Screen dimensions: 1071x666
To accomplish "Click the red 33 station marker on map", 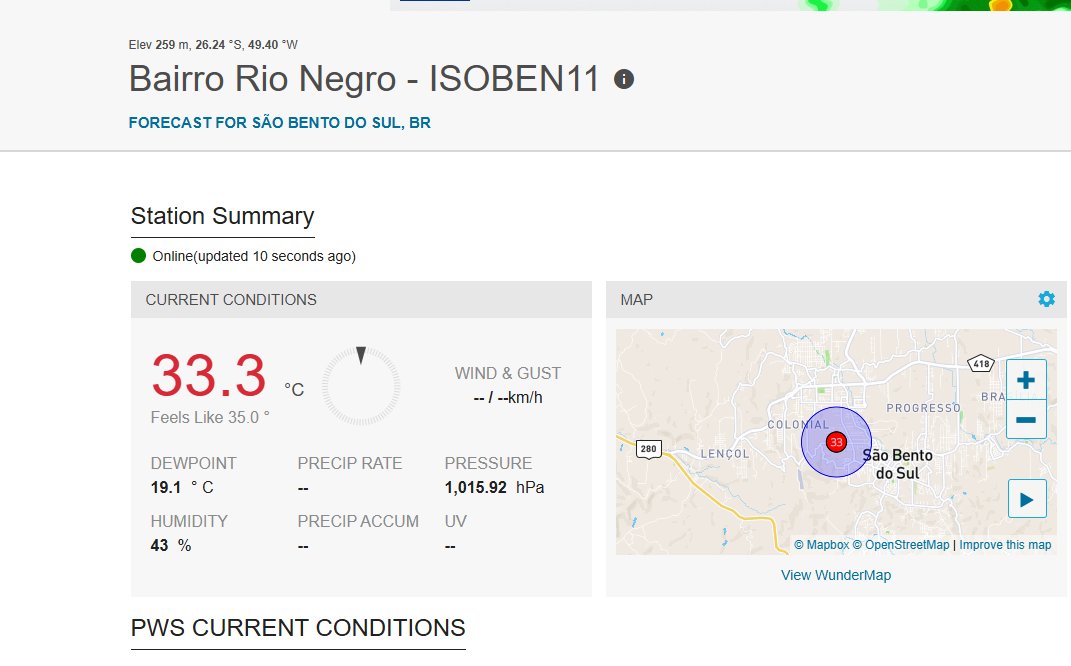I will (836, 442).
